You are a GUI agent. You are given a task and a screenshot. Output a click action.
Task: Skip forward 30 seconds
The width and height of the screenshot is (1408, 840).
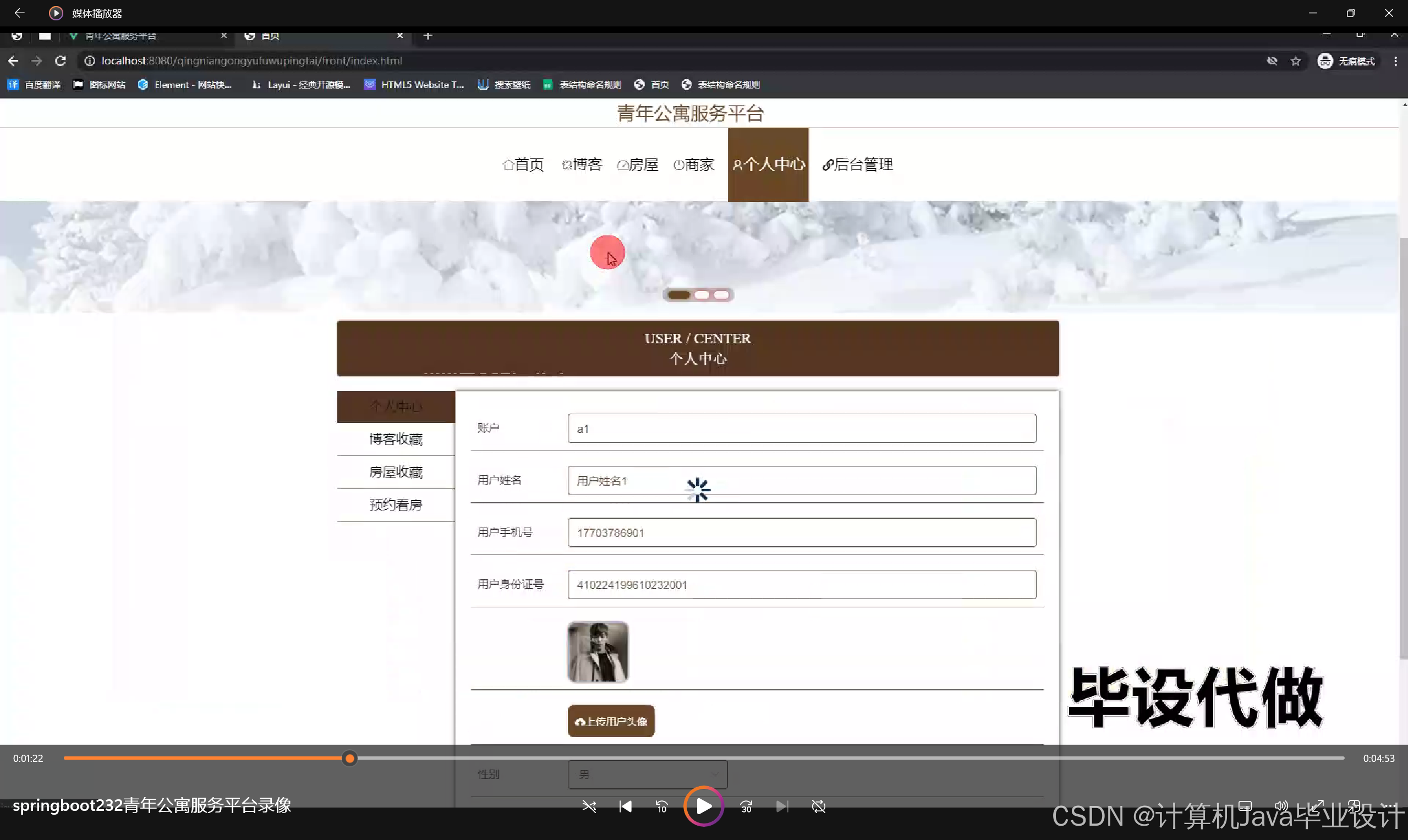pyautogui.click(x=746, y=806)
